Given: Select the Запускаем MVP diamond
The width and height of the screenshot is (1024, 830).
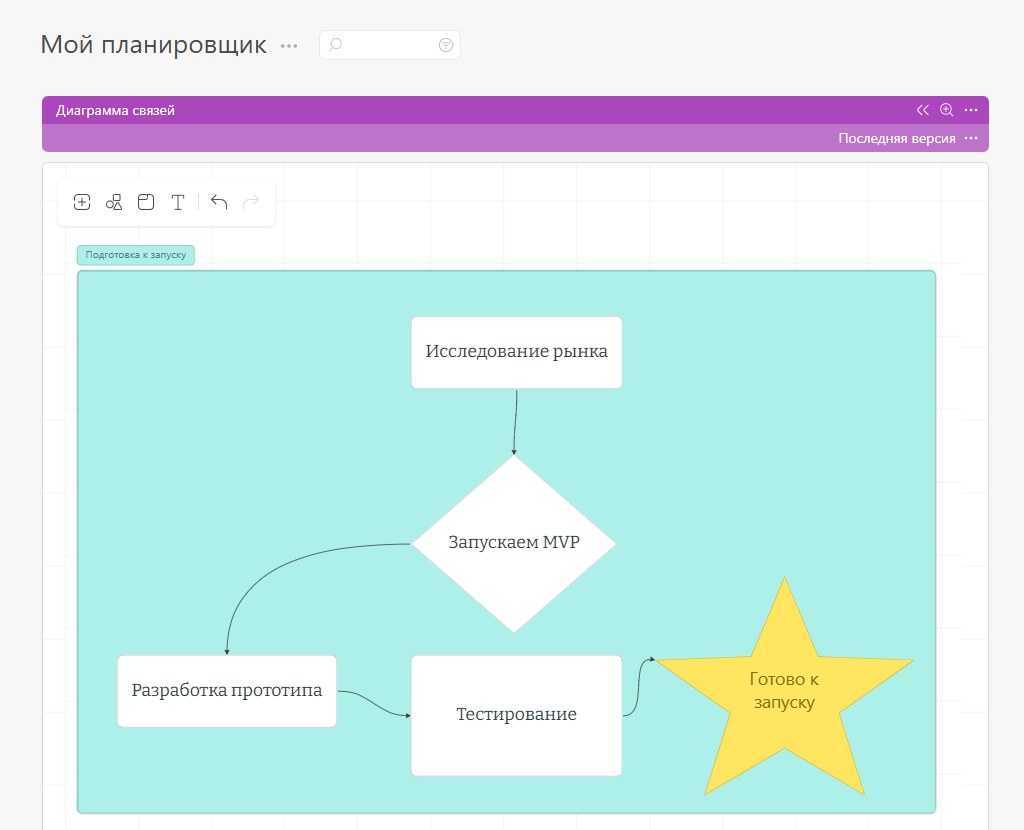Looking at the screenshot, I should tap(514, 543).
